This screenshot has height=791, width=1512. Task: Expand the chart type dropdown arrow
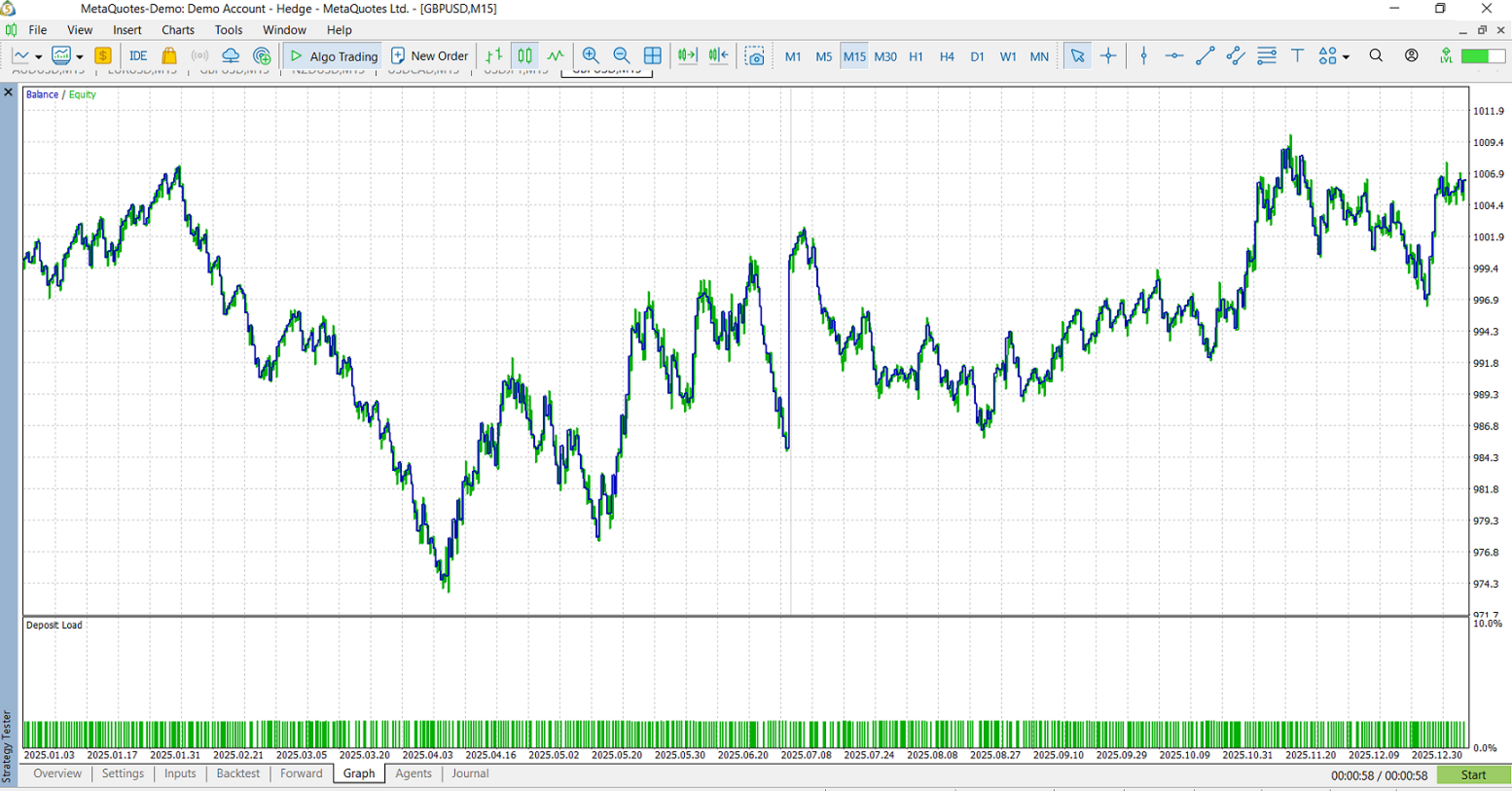[38, 57]
